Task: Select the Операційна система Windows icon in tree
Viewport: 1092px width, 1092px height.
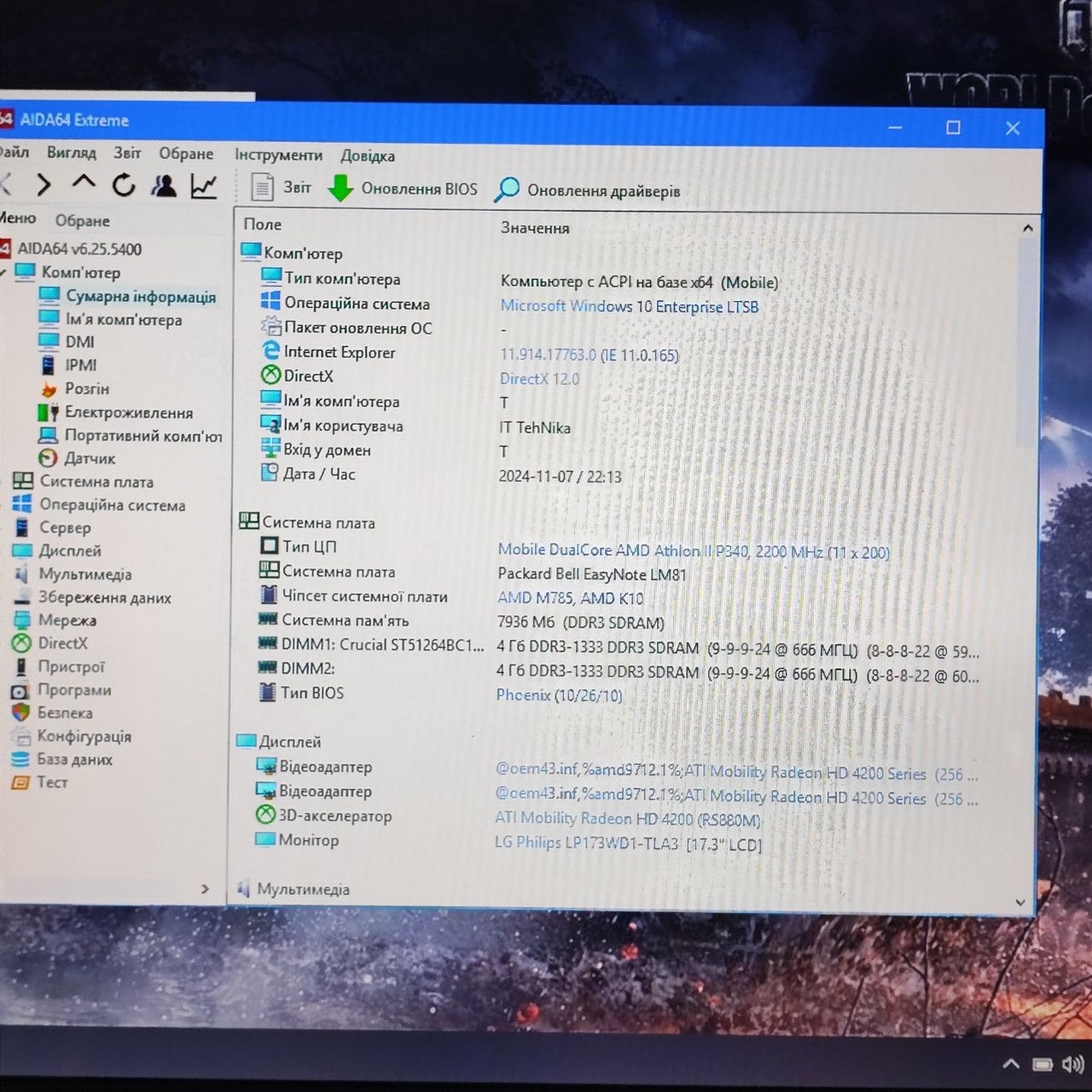Action: click(x=23, y=504)
